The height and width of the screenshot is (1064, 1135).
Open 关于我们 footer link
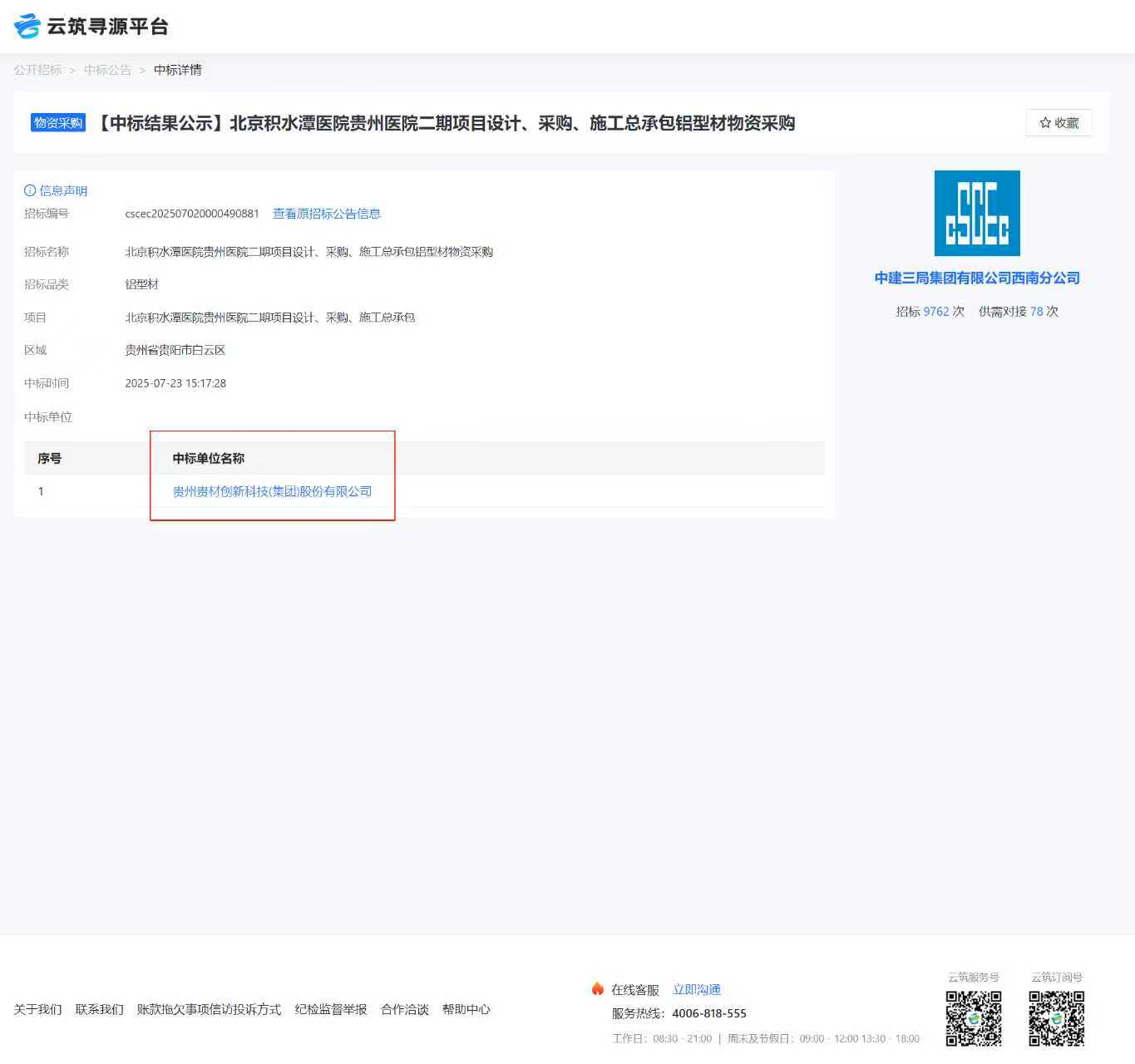click(x=38, y=1009)
